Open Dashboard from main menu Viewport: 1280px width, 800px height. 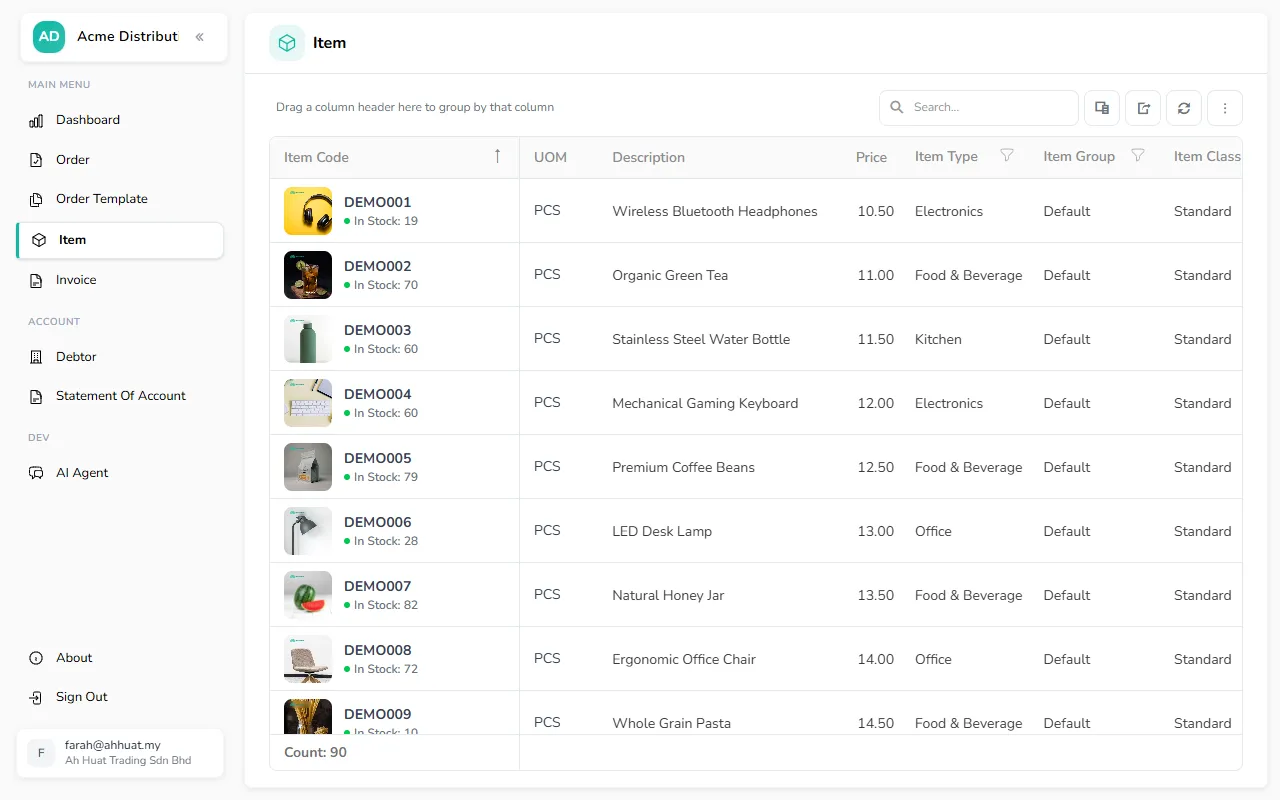tap(120, 120)
